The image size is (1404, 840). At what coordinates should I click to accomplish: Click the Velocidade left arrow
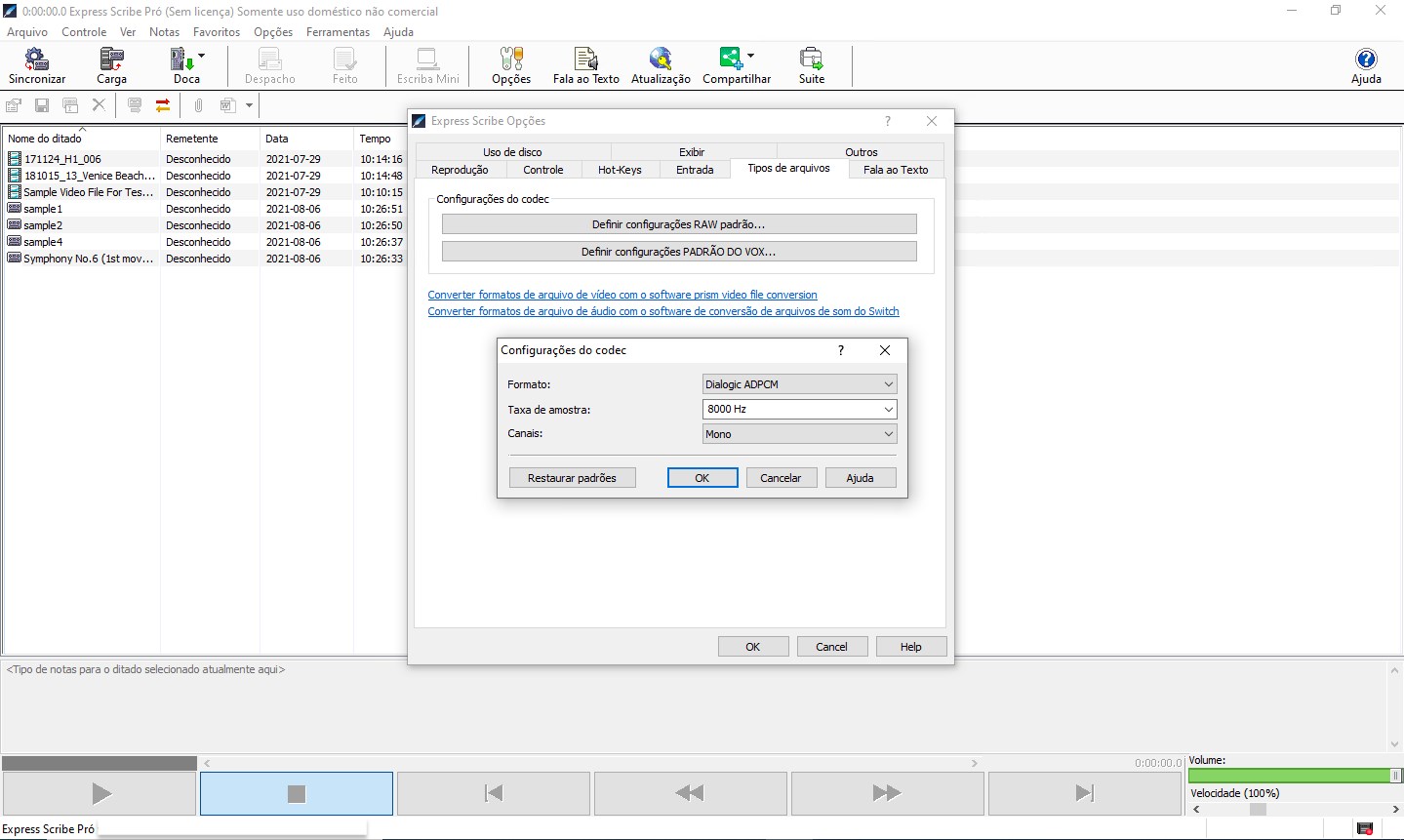pos(1196,810)
